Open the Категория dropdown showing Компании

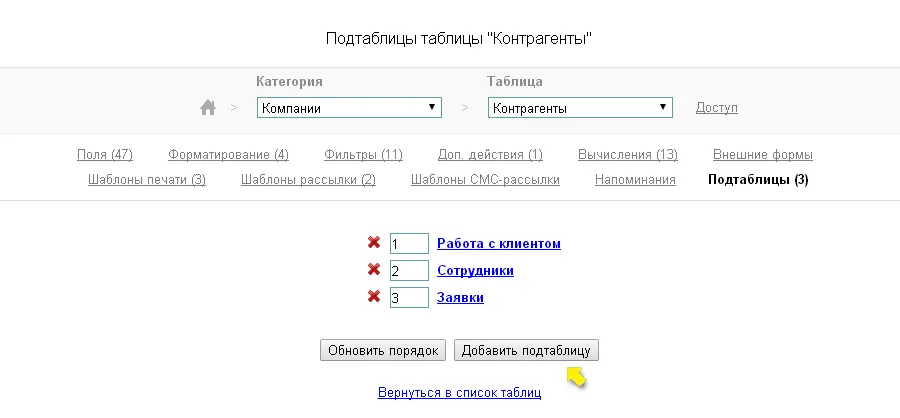349,108
